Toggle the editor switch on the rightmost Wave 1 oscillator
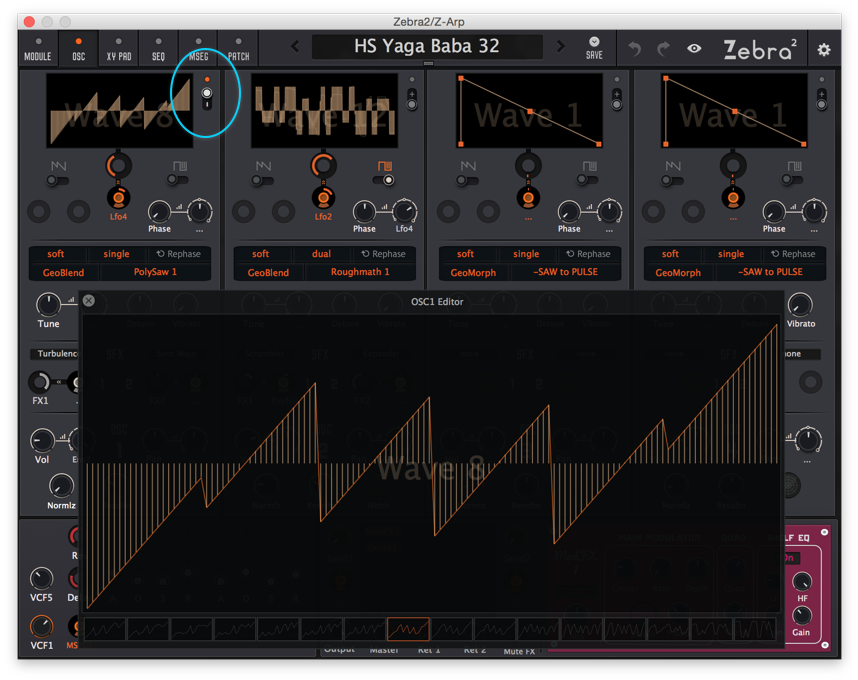858x680 pixels. pos(821,99)
